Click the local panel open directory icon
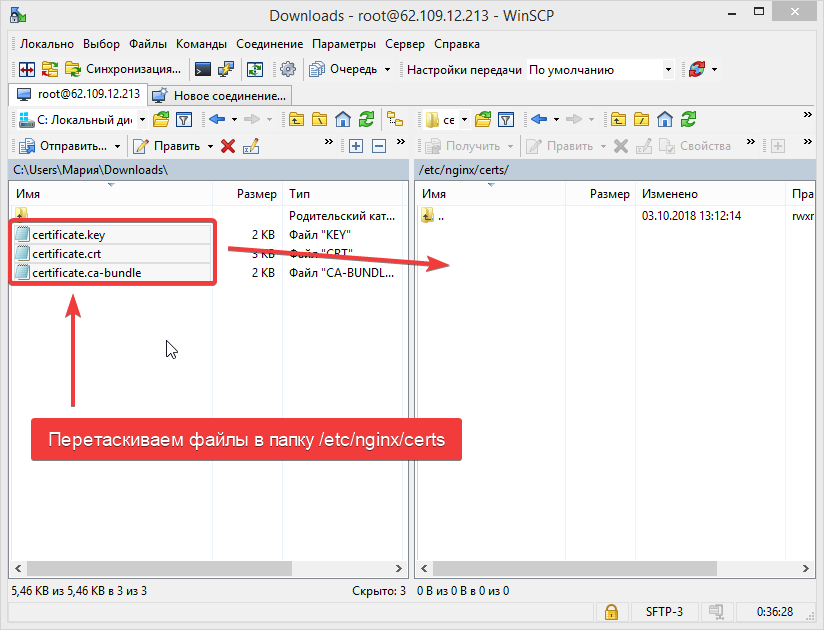This screenshot has width=824, height=630. 161,120
